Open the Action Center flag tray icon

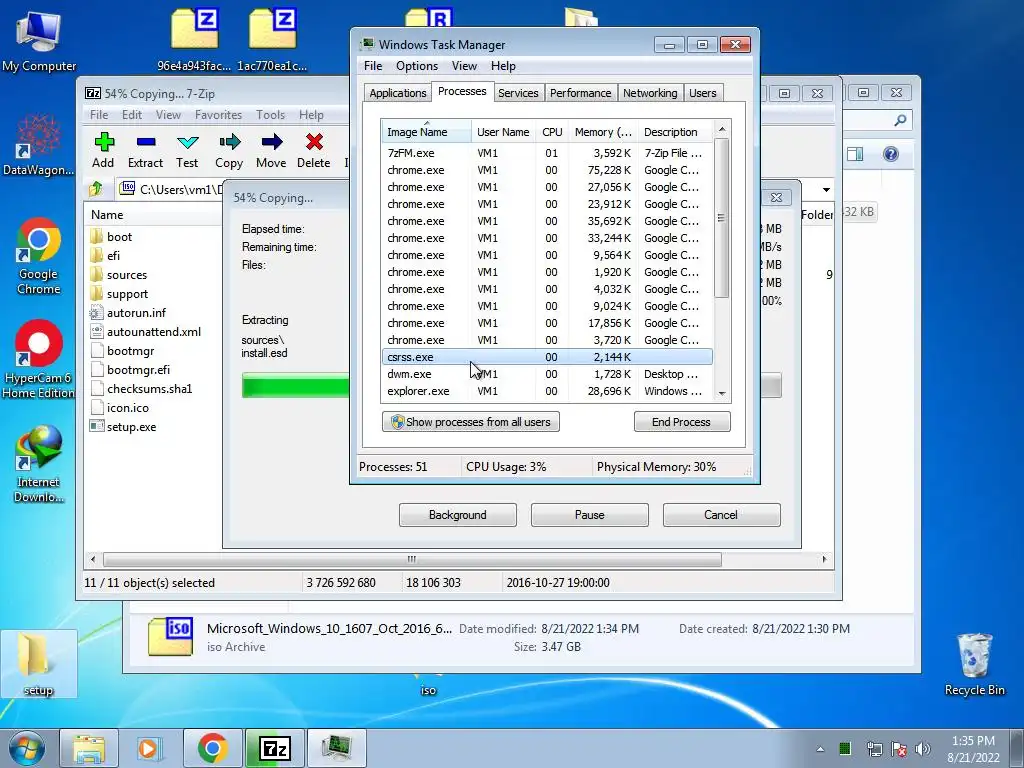point(899,748)
